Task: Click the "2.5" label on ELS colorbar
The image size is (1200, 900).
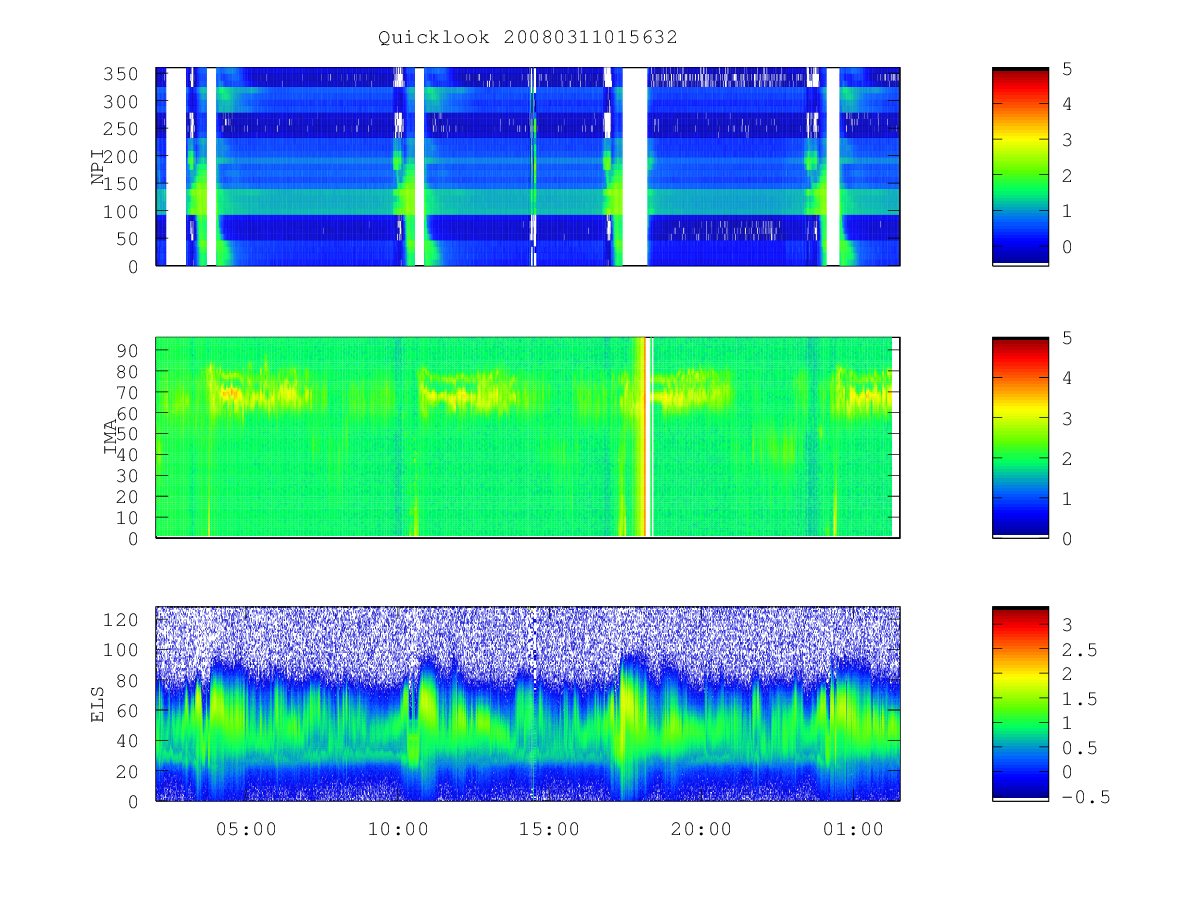Action: tap(1078, 650)
